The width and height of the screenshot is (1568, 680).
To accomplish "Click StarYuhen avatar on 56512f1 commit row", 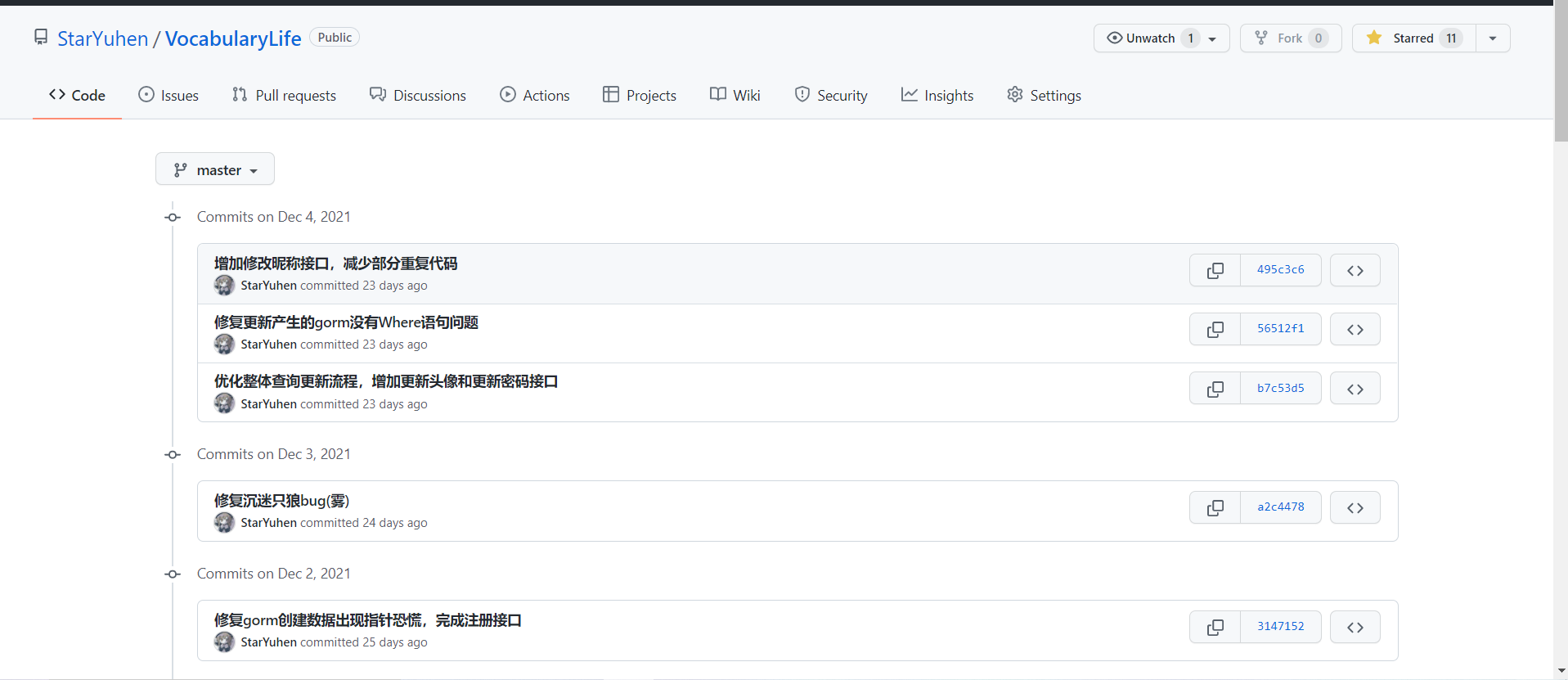I will tap(224, 345).
